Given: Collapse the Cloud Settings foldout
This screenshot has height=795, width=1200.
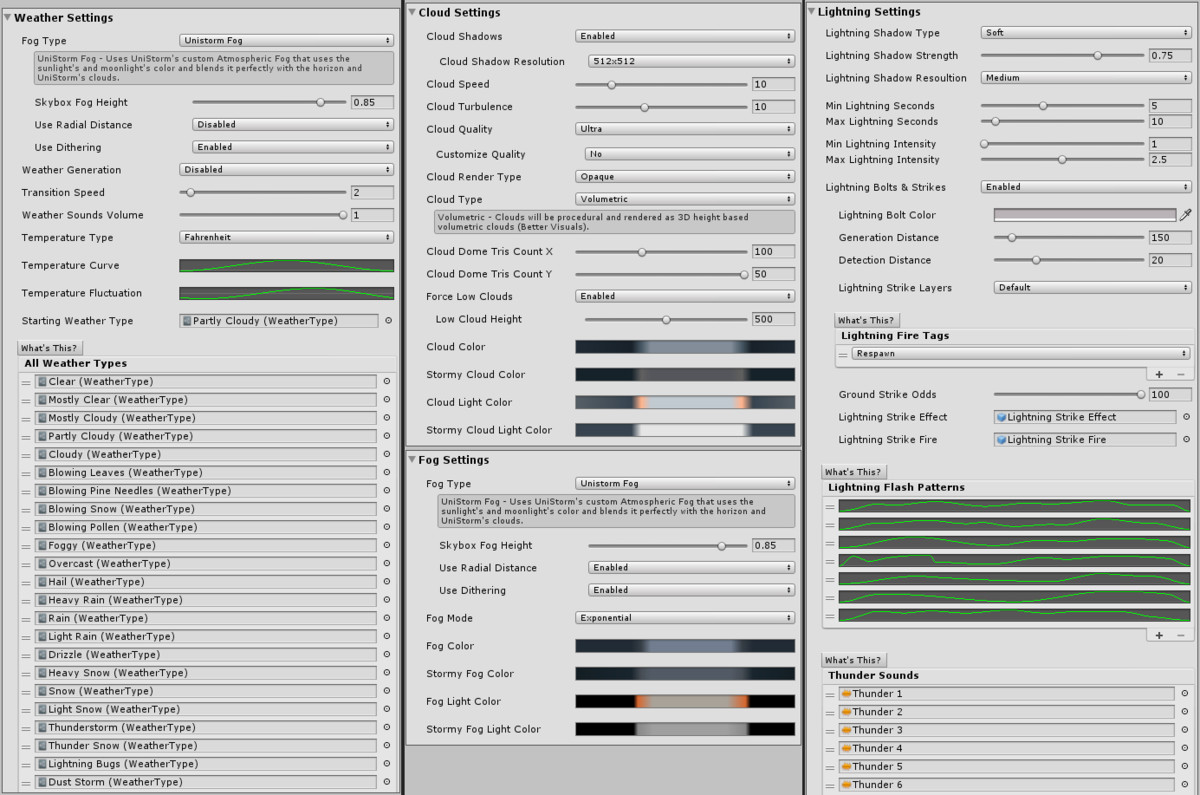Looking at the screenshot, I should (412, 12).
